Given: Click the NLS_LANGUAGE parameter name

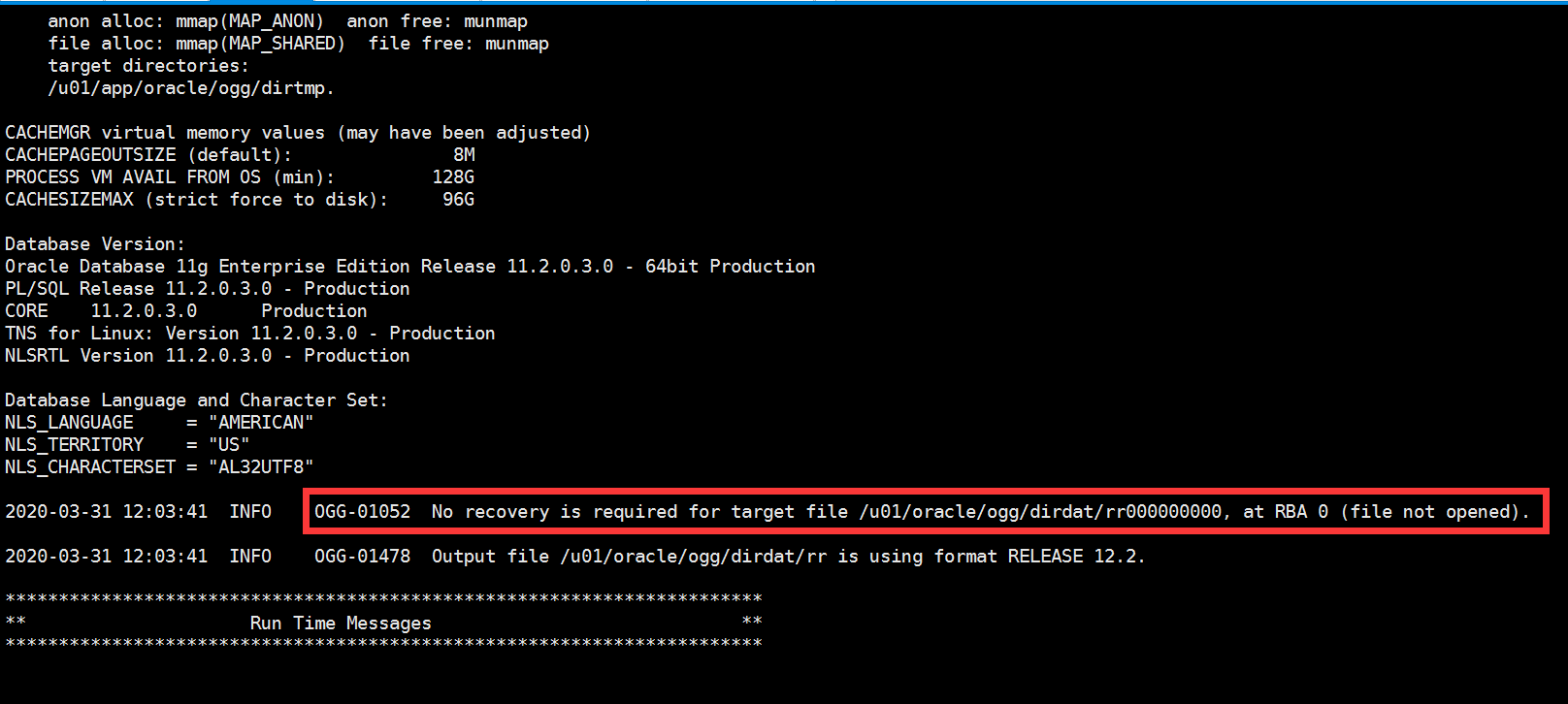Looking at the screenshot, I should pyautogui.click(x=69, y=423).
